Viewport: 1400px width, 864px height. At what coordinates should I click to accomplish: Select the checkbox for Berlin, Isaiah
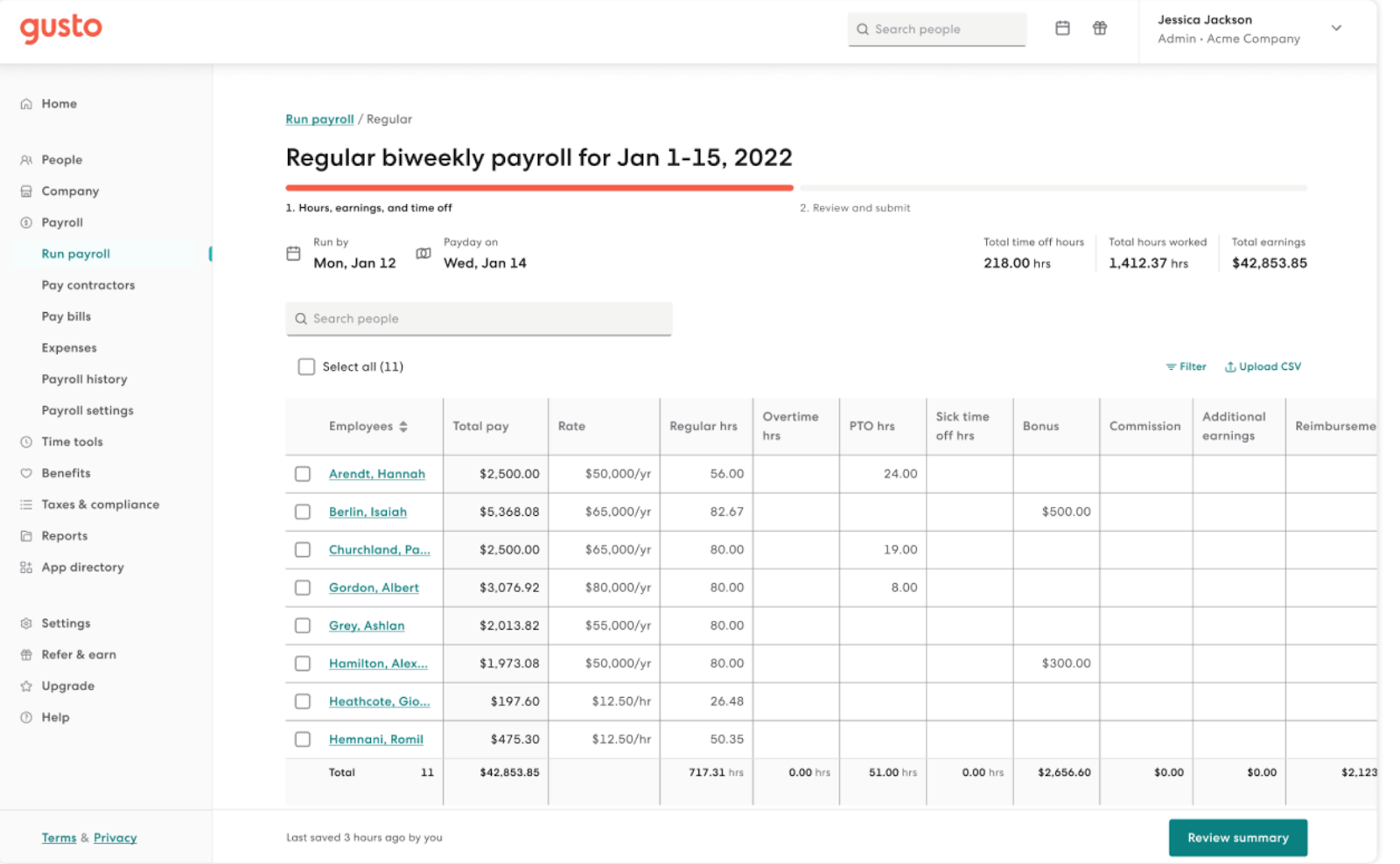point(303,512)
